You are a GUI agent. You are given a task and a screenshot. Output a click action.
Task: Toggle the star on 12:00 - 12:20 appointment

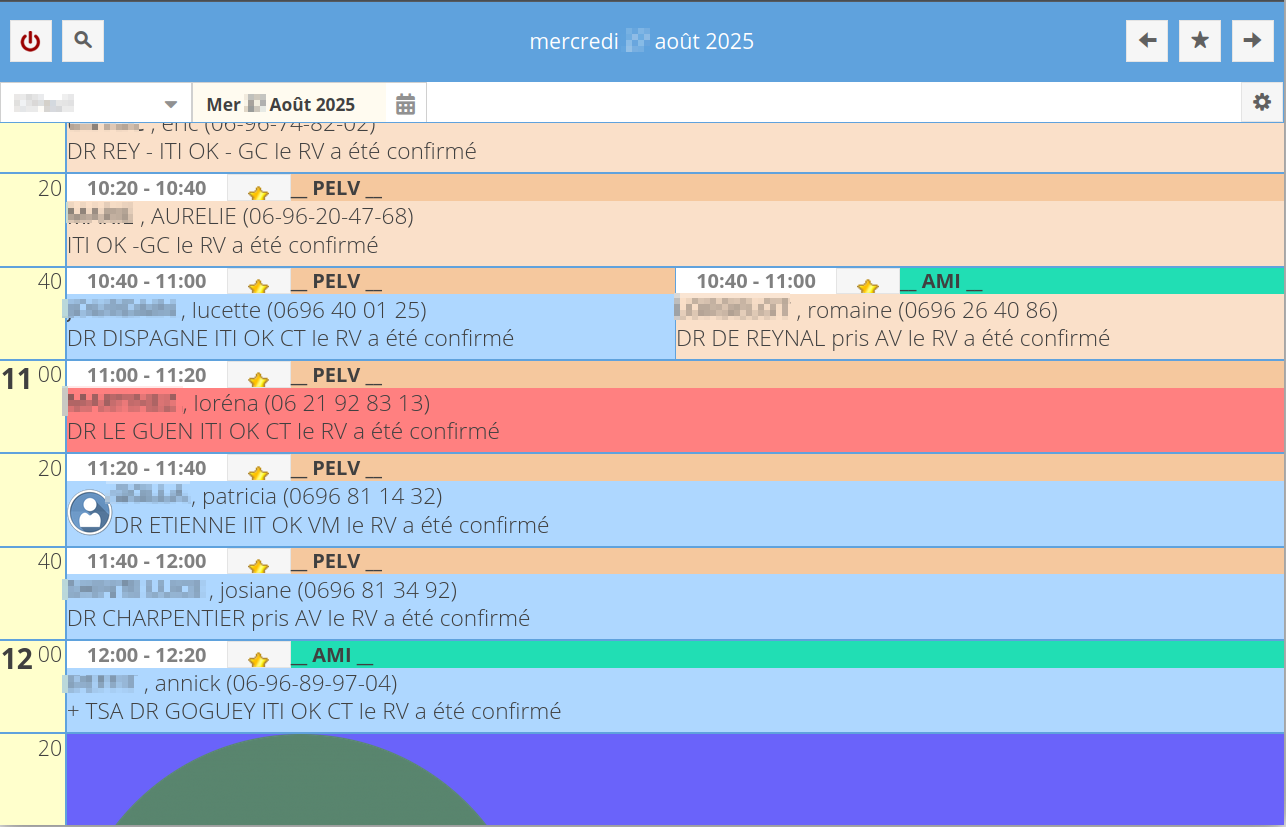coord(258,659)
